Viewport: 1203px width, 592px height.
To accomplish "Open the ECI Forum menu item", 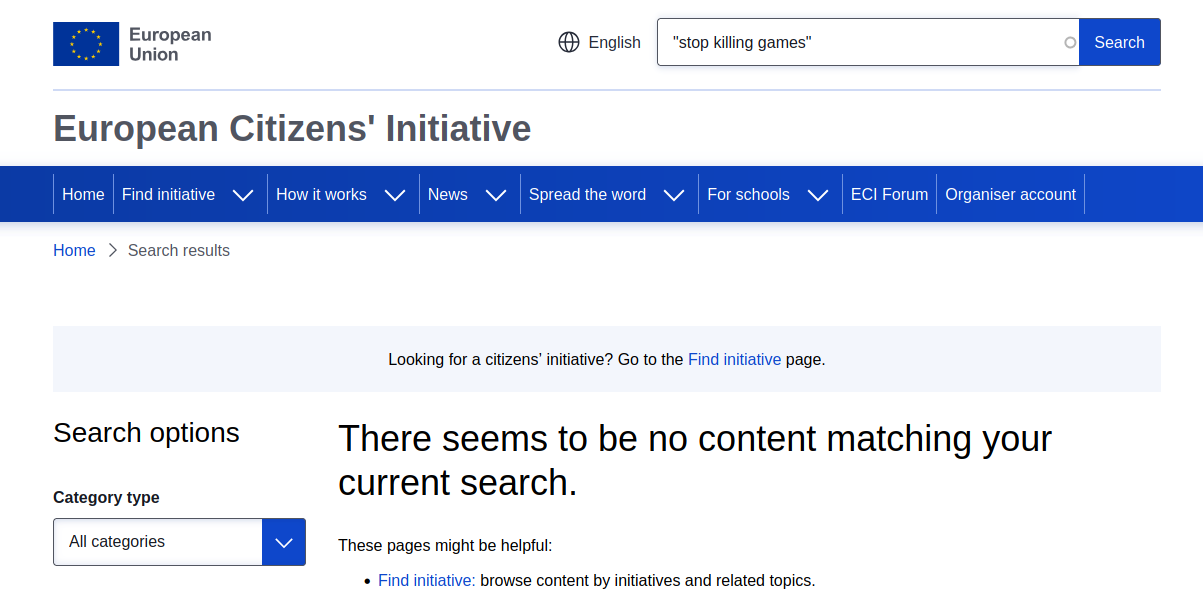I will click(x=889, y=195).
